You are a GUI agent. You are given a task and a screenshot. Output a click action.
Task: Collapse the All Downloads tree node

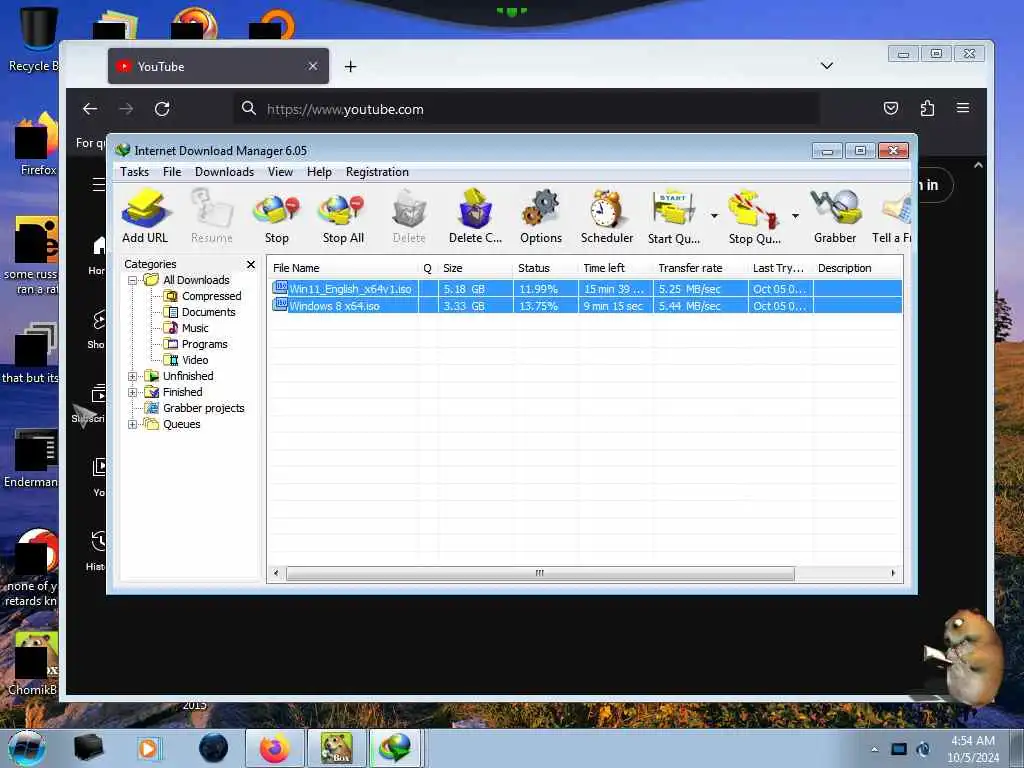(133, 280)
